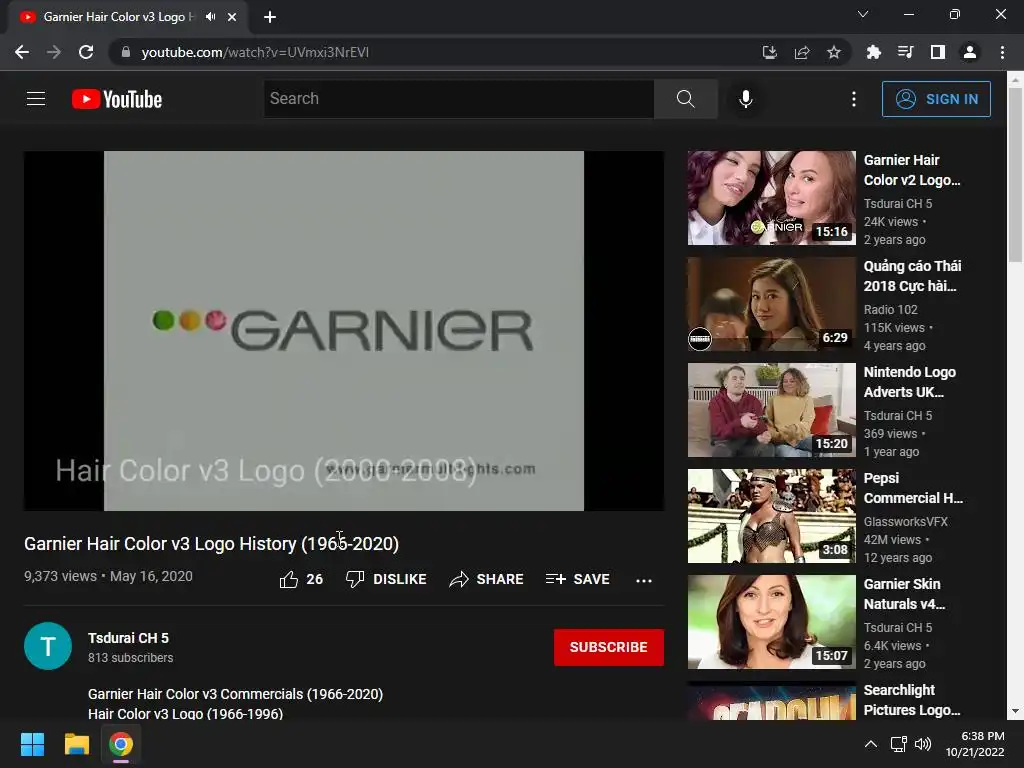This screenshot has width=1024, height=768.
Task: Click the Garnier Hair Color v3 Commercials description line
Action: pyautogui.click(x=236, y=694)
